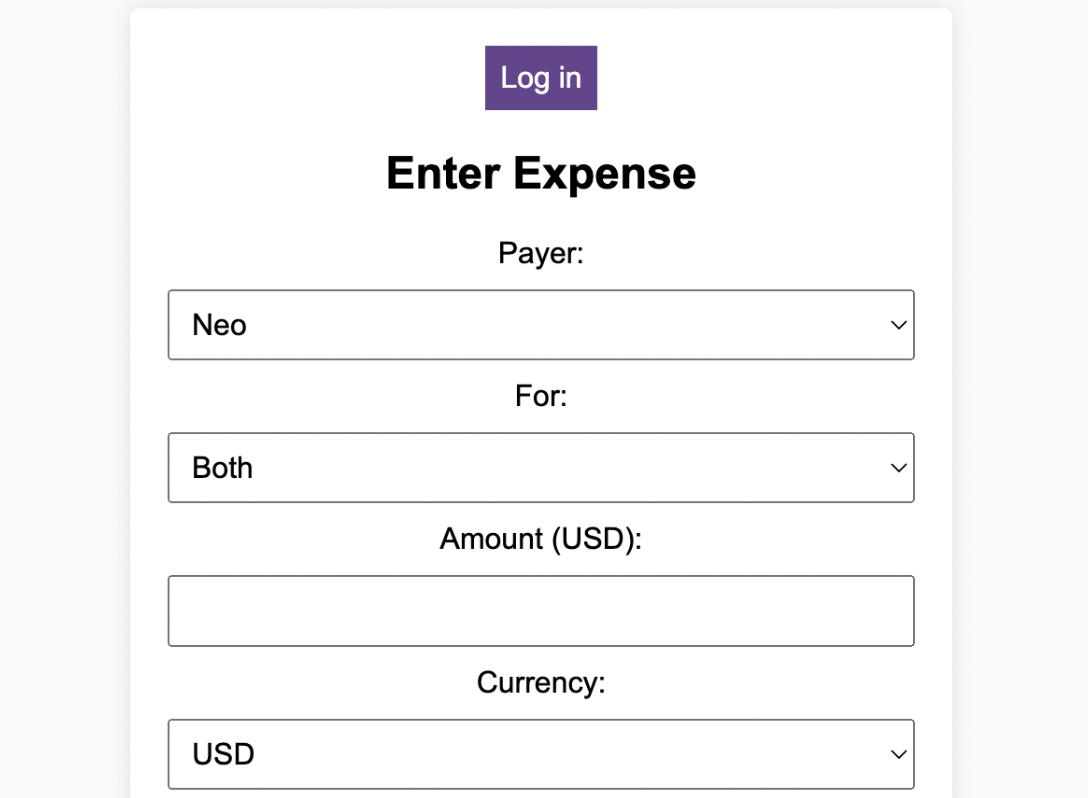Click the Enter Expense heading

point(540,172)
